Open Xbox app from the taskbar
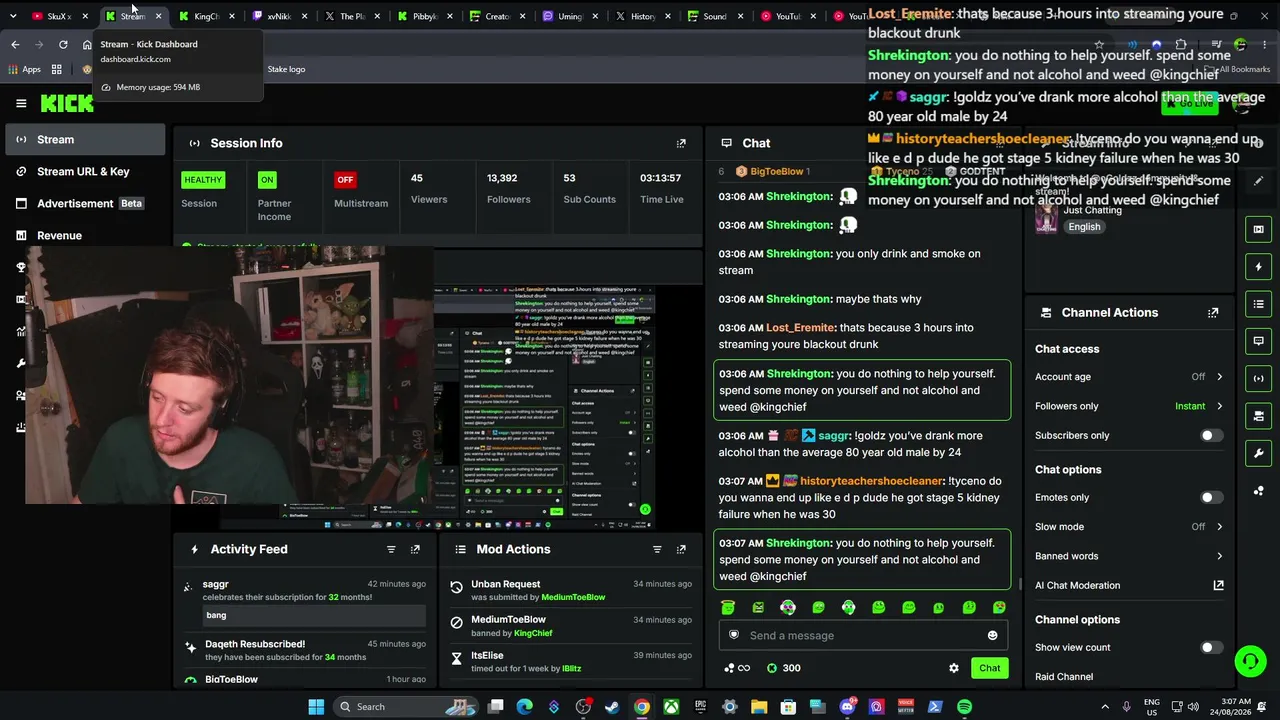Viewport: 1280px width, 720px height. 671,707
